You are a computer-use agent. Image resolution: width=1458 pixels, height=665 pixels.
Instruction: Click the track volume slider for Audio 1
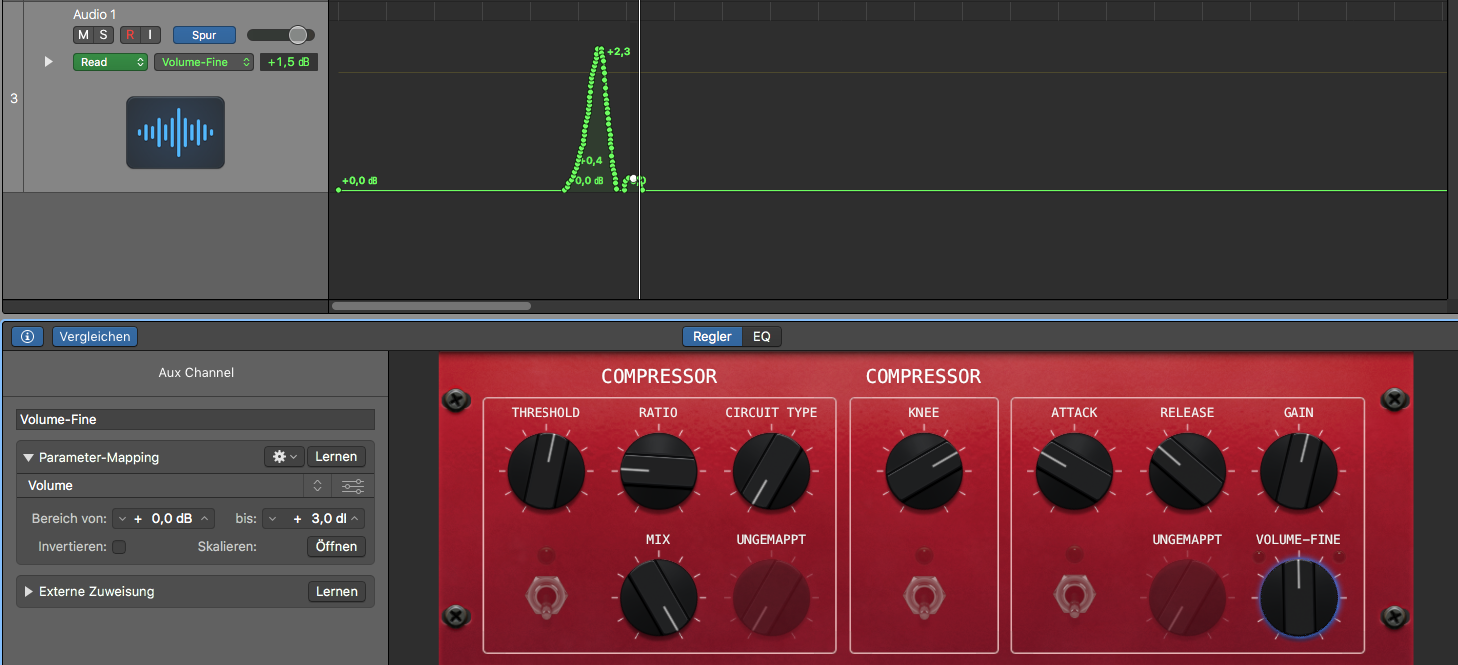(281, 35)
